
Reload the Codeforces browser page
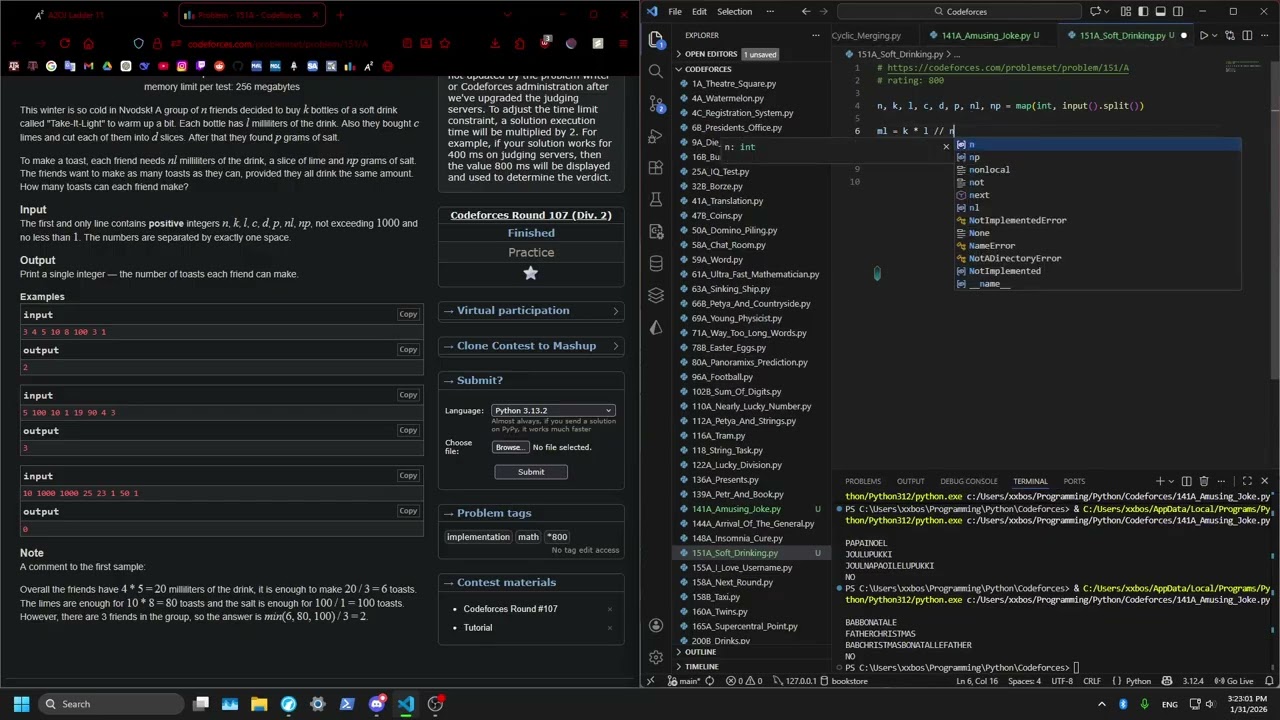point(65,44)
